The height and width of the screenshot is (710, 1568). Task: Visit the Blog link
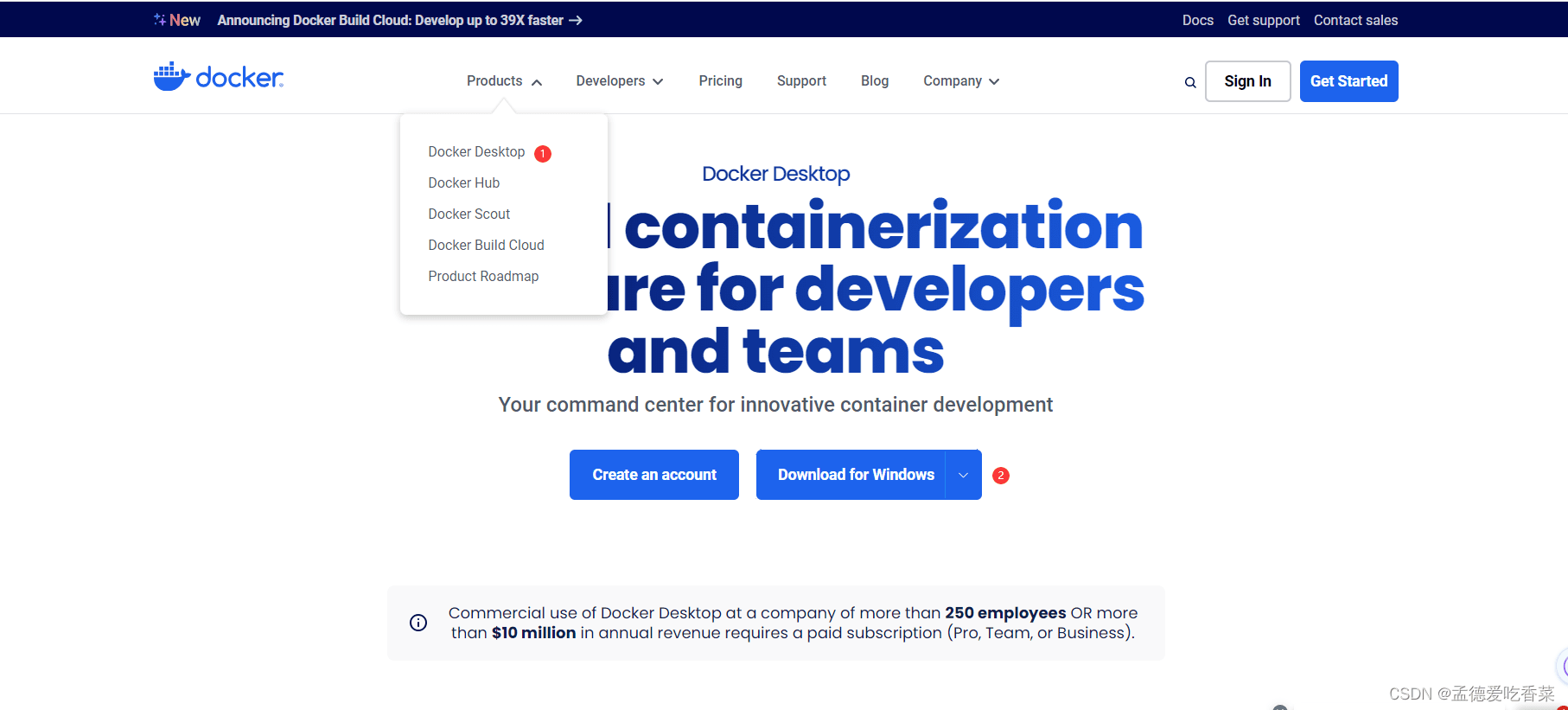(x=875, y=81)
